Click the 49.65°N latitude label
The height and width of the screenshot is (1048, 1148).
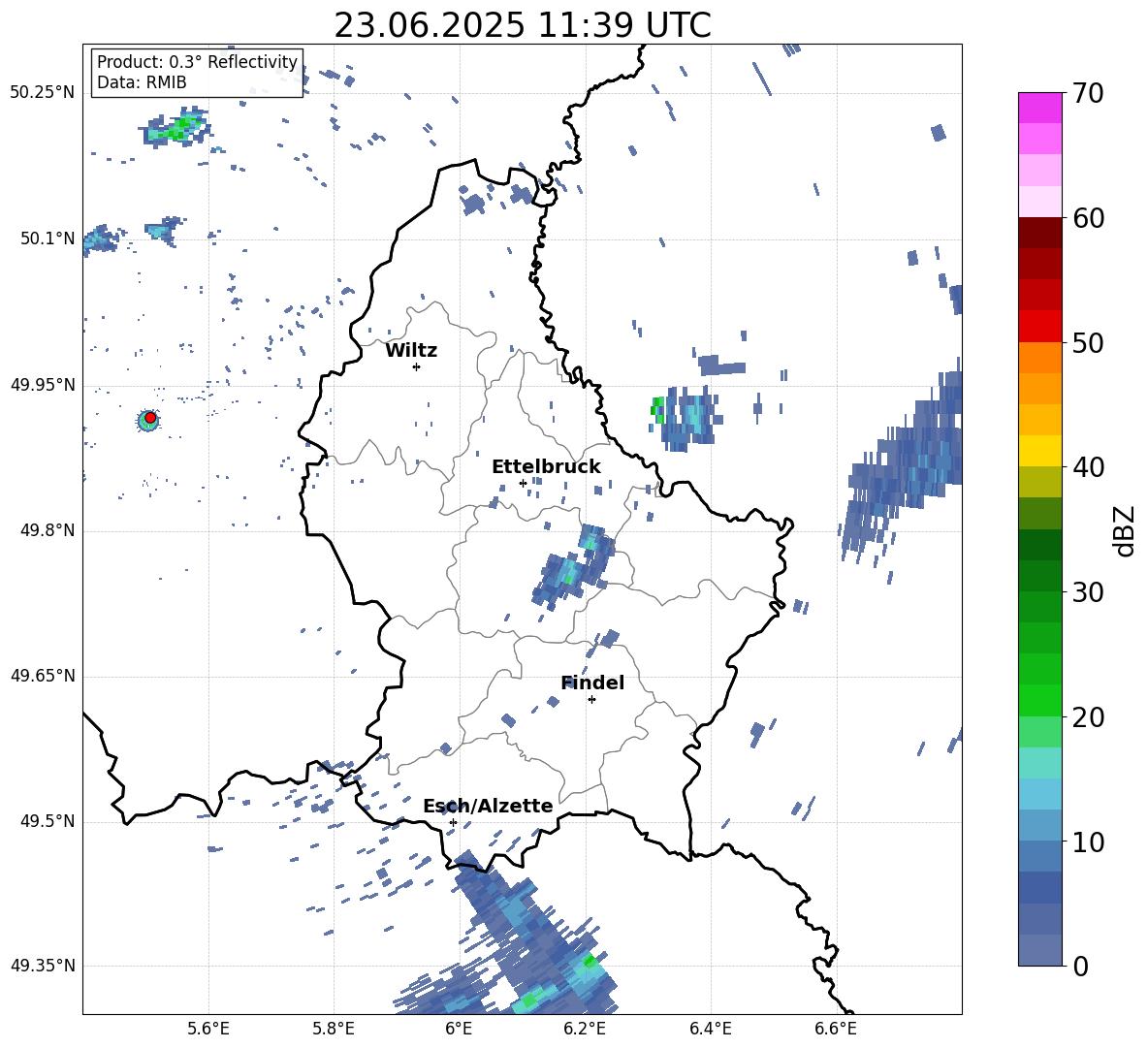(43, 676)
